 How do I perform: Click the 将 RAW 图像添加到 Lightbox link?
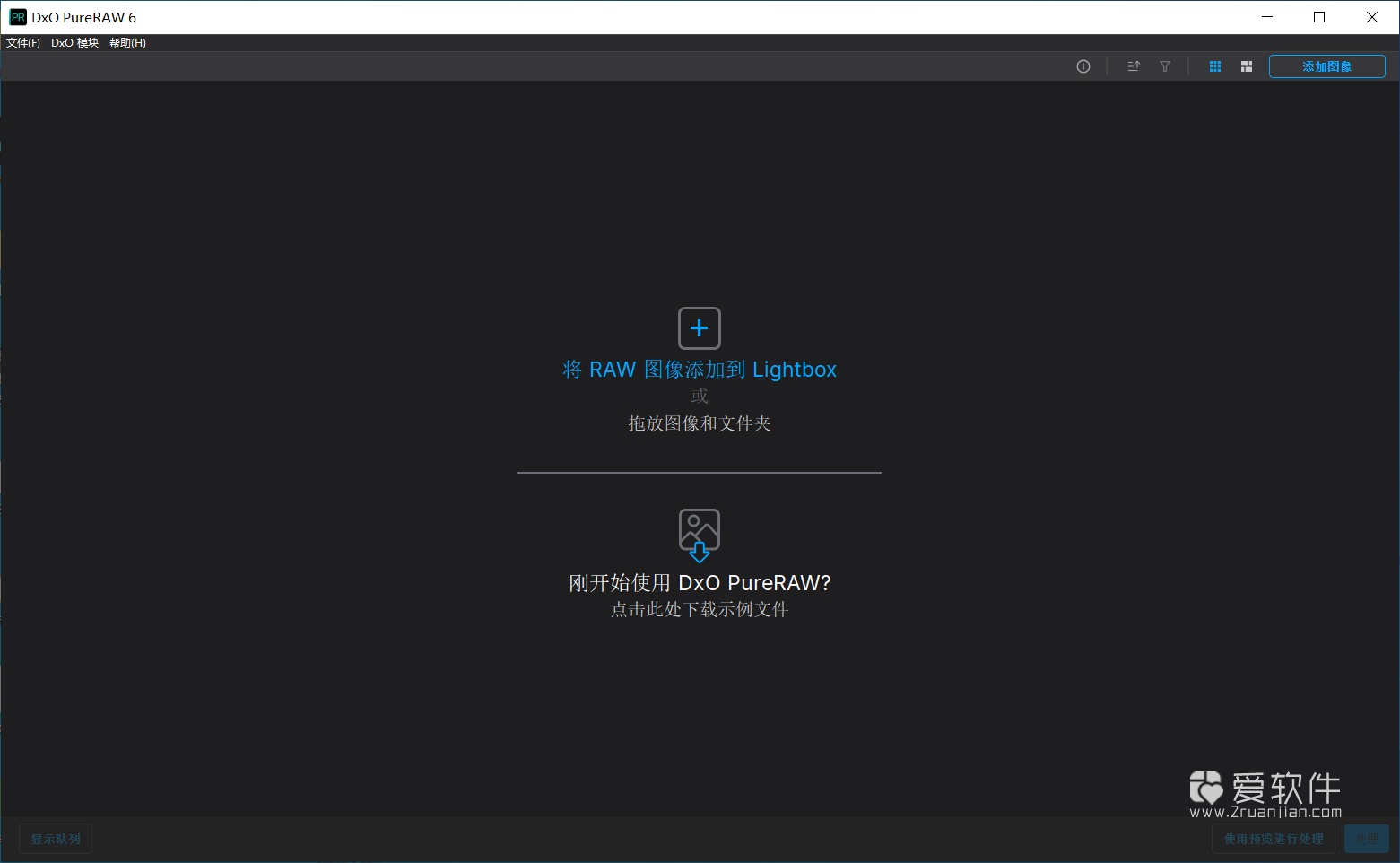coord(700,370)
